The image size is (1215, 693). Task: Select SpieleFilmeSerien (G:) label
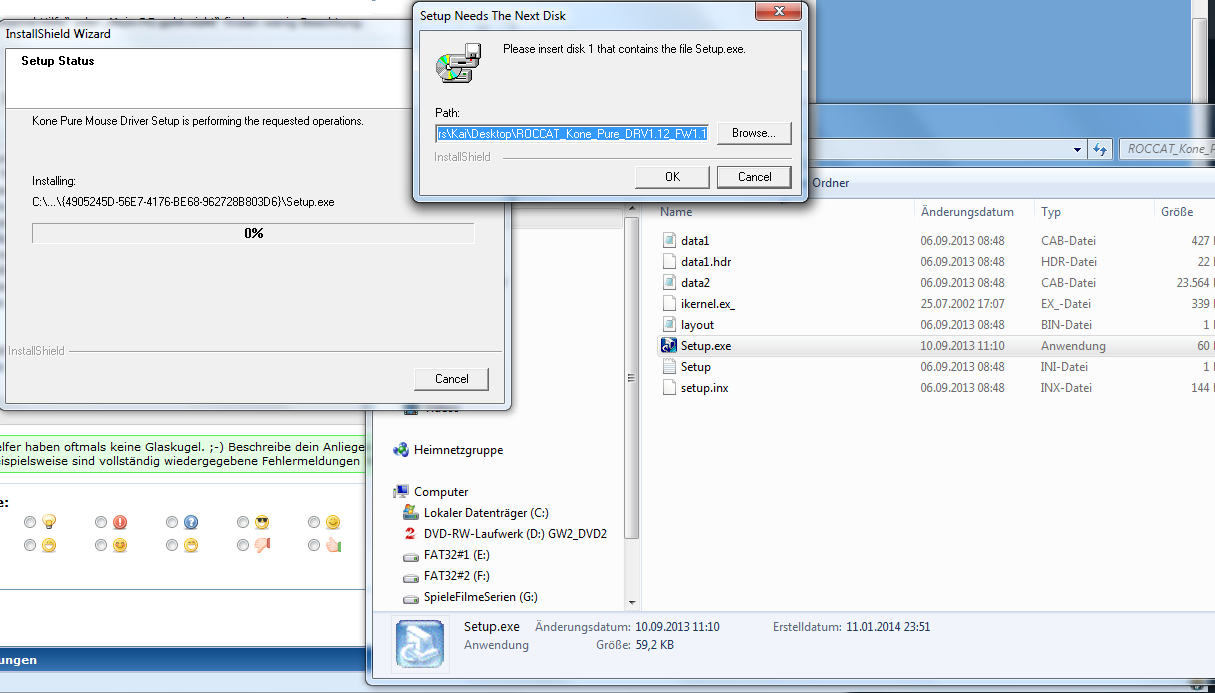480,597
